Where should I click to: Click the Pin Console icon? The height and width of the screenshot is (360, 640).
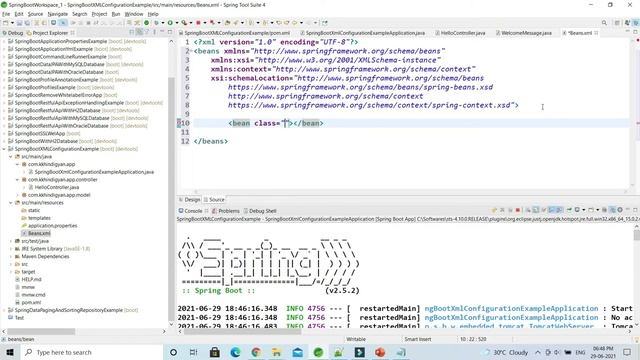point(569,210)
